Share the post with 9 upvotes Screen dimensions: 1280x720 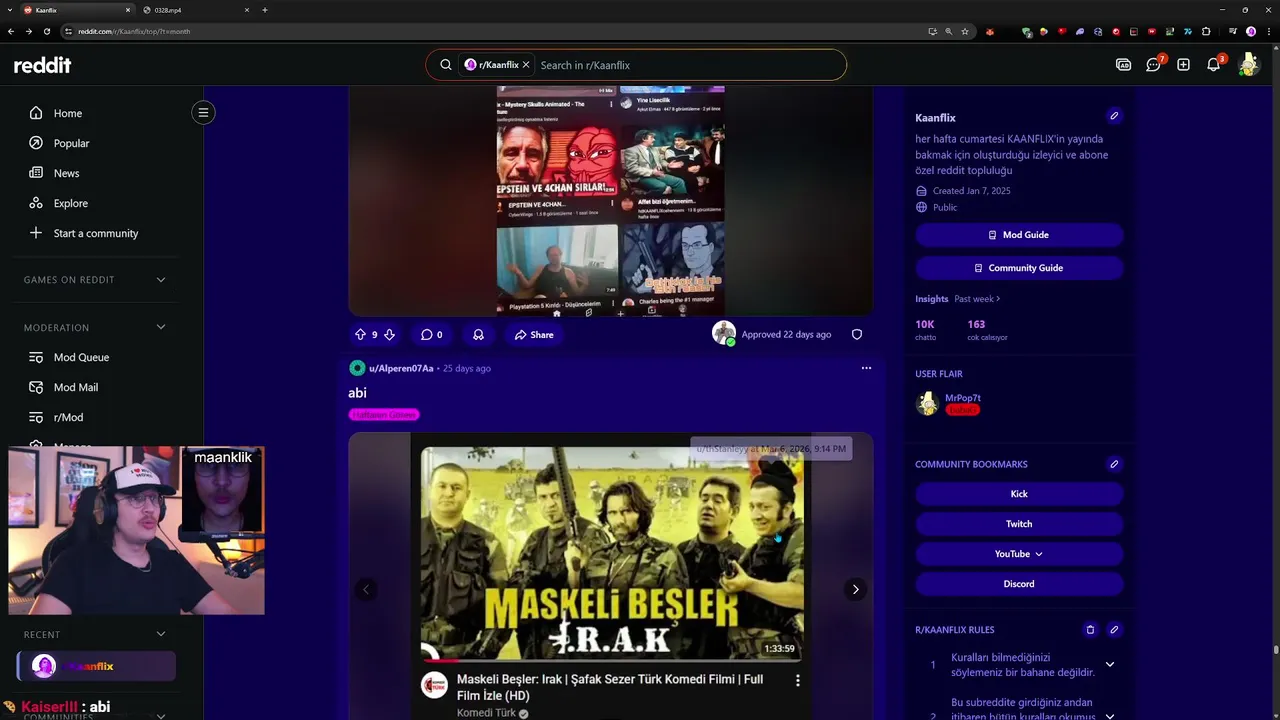point(534,335)
